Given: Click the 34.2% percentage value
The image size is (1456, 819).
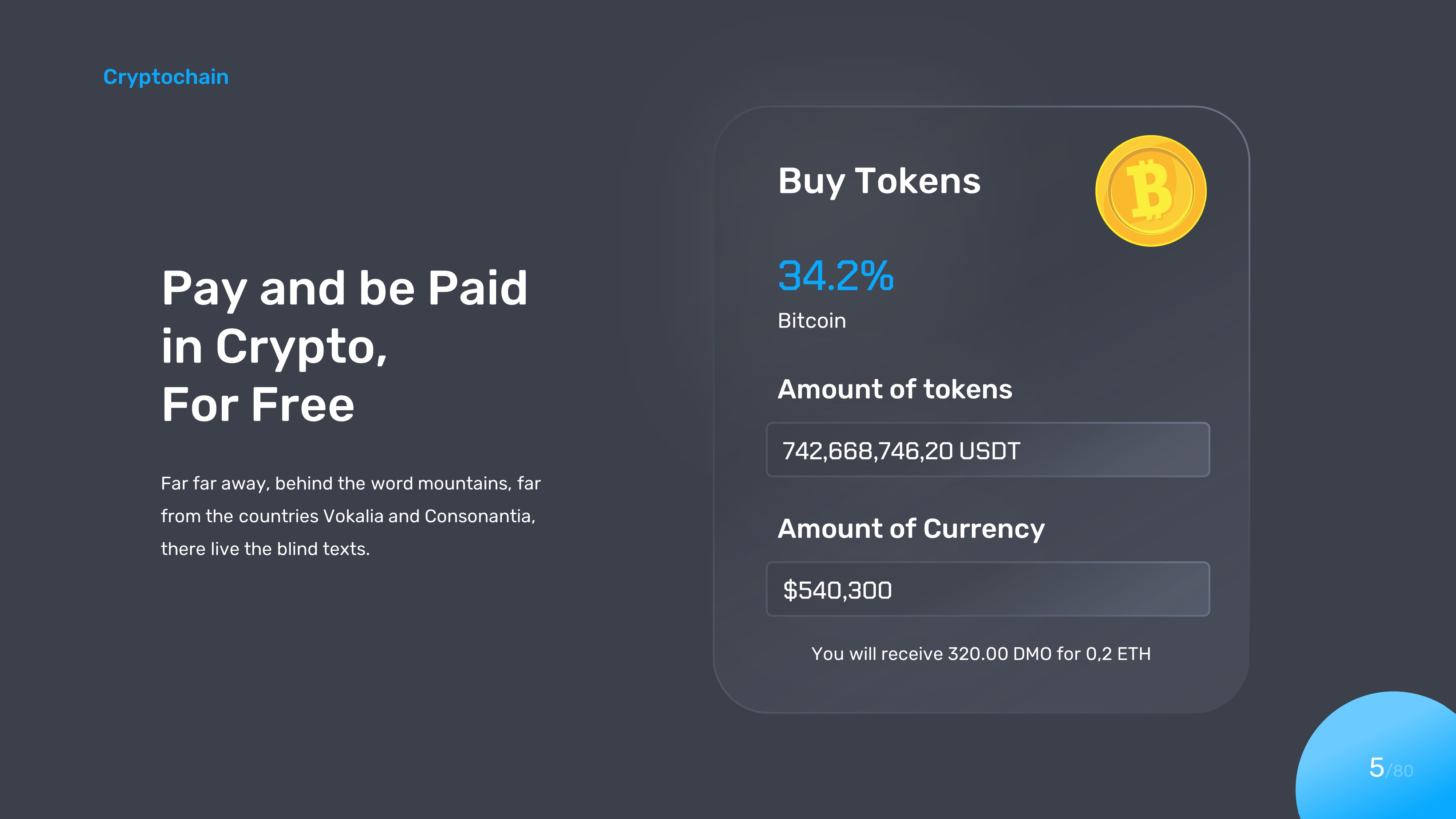Looking at the screenshot, I should (835, 276).
